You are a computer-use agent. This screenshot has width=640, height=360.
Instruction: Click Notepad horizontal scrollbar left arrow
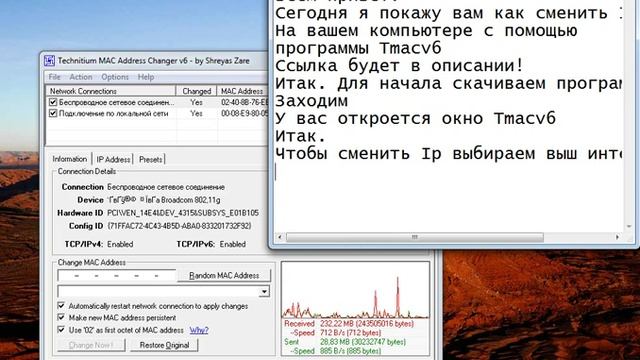coord(280,237)
